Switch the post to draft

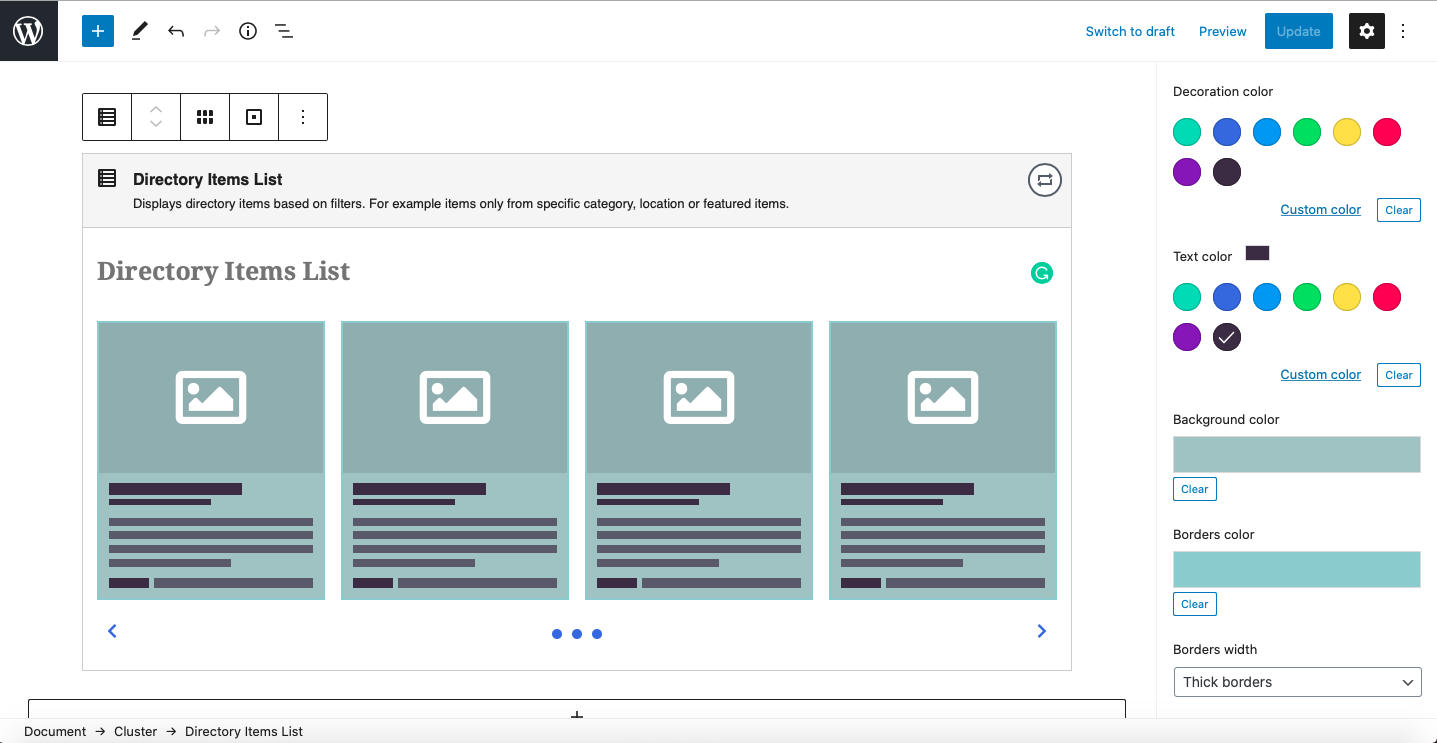[x=1130, y=31]
